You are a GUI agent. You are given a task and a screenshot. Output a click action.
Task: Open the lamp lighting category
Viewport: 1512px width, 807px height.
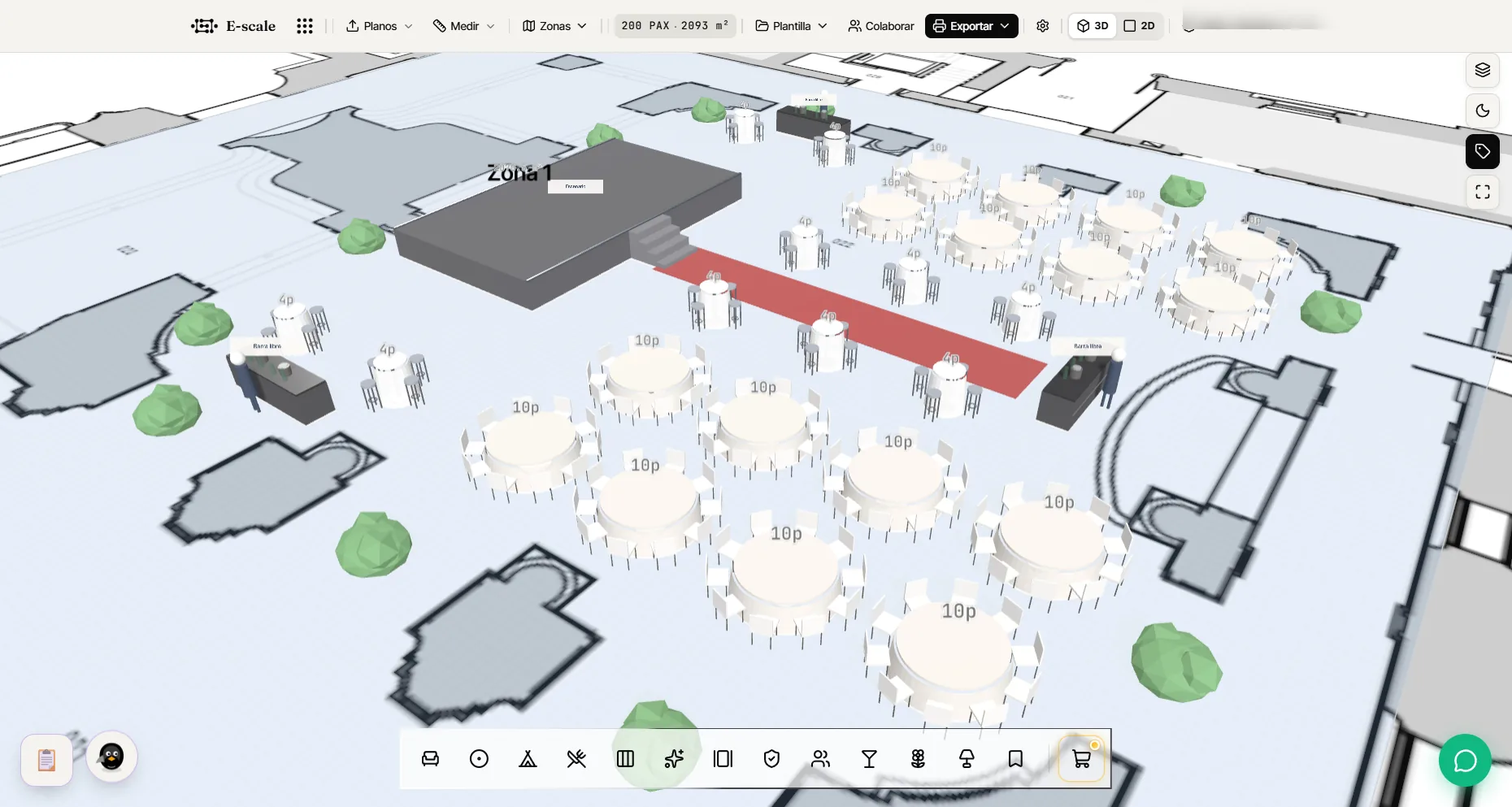point(967,759)
